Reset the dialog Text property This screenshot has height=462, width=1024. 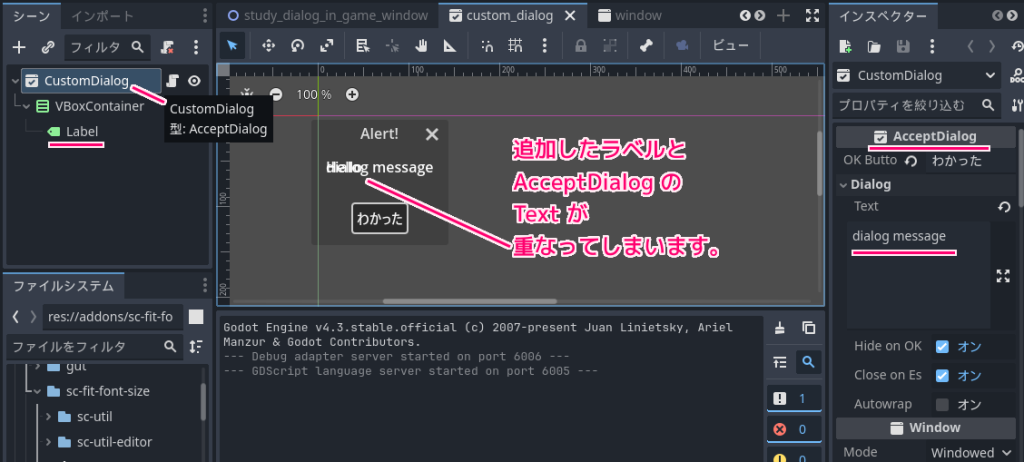pos(1004,207)
